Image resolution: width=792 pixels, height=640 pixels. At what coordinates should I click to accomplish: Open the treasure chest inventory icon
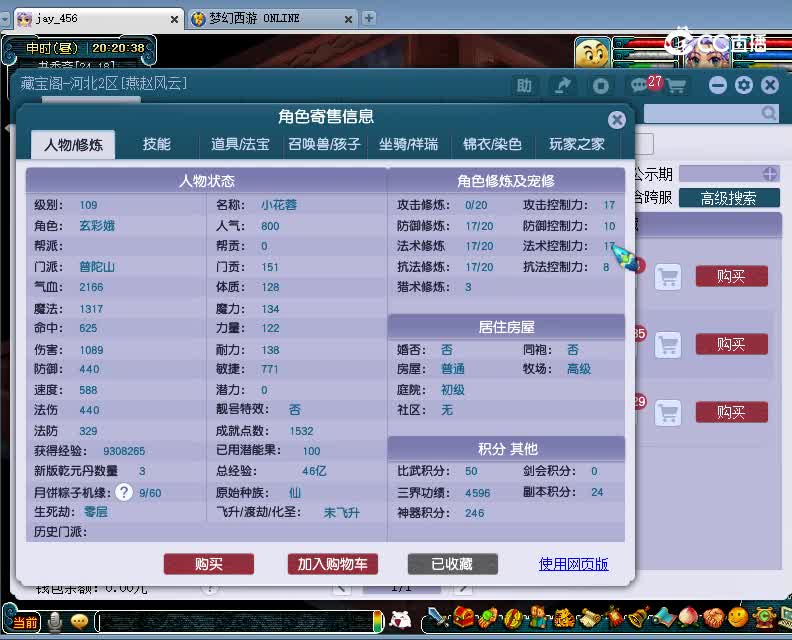coord(464,617)
